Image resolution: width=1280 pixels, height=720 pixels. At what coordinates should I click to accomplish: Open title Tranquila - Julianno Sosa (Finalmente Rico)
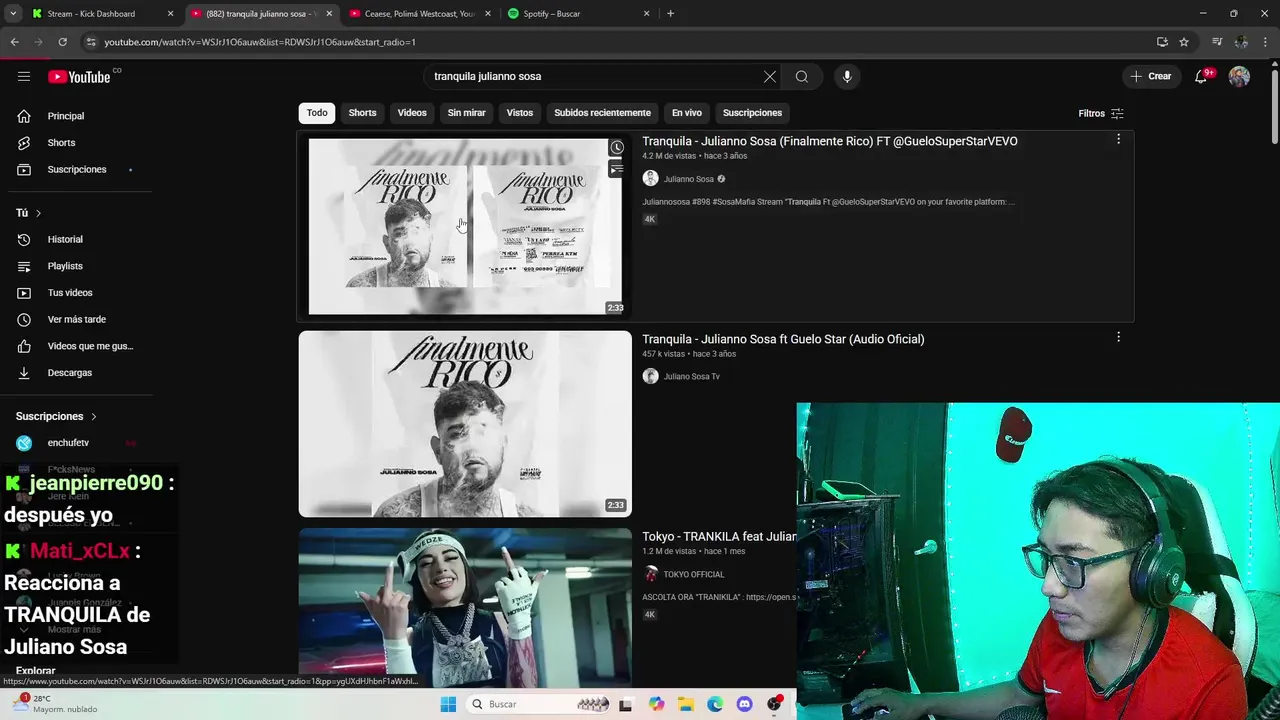point(829,141)
